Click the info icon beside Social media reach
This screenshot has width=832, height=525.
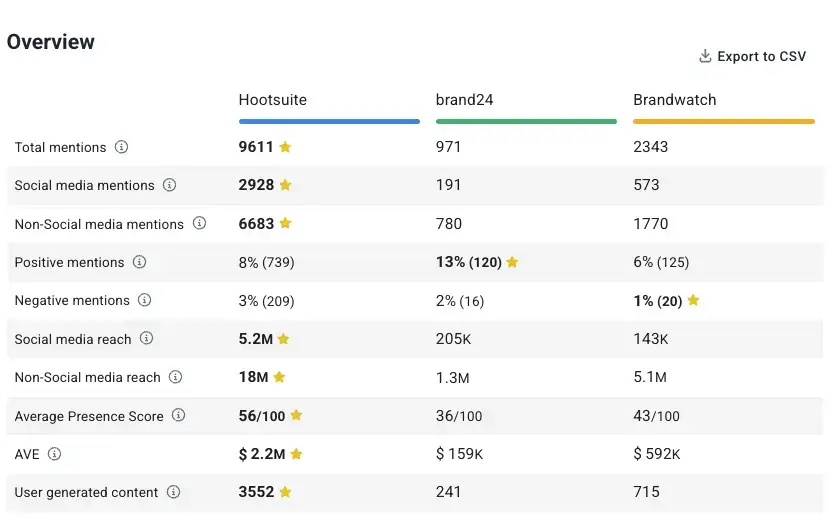pos(146,339)
